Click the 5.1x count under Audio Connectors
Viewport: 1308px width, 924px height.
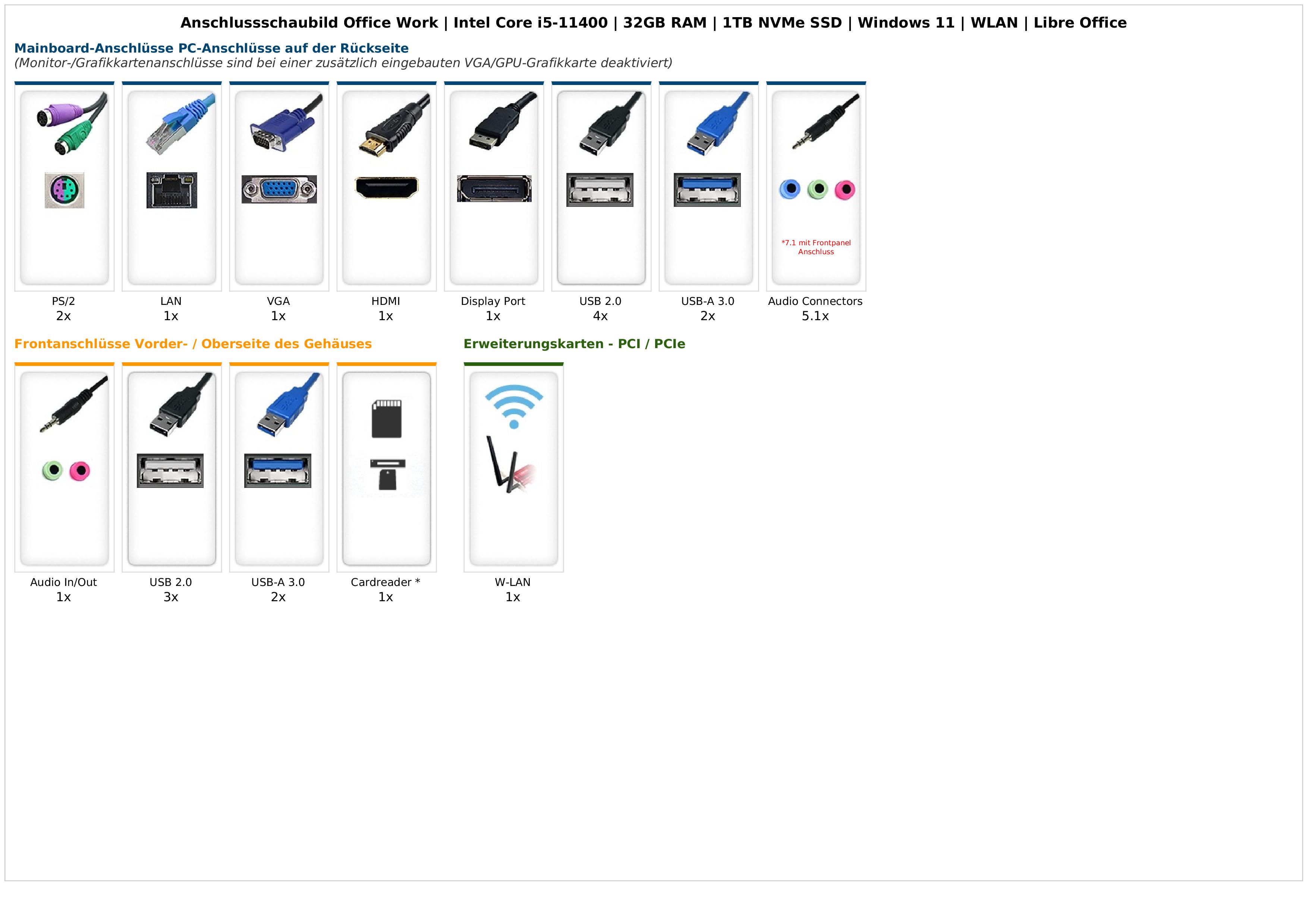[x=815, y=316]
